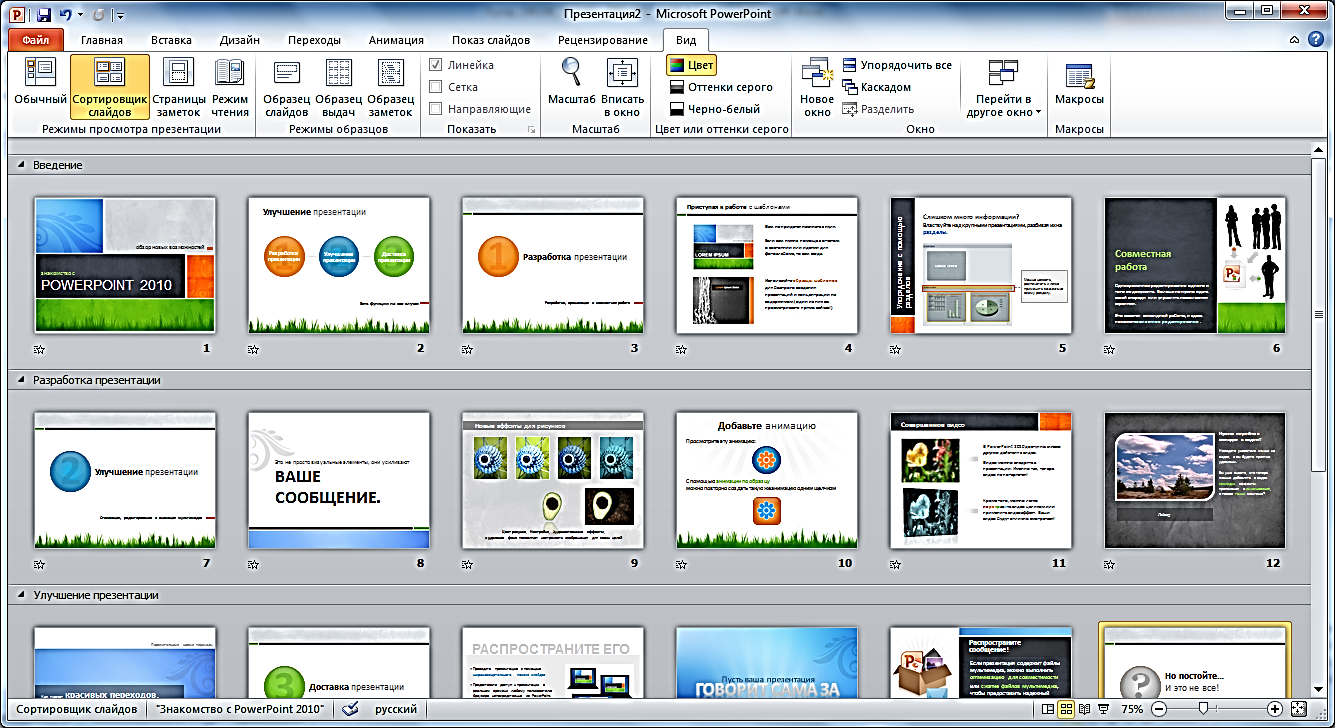Open the Показать group dialog launcher

point(531,131)
